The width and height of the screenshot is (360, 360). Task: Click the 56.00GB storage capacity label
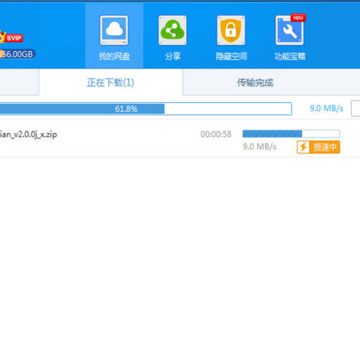[18, 54]
